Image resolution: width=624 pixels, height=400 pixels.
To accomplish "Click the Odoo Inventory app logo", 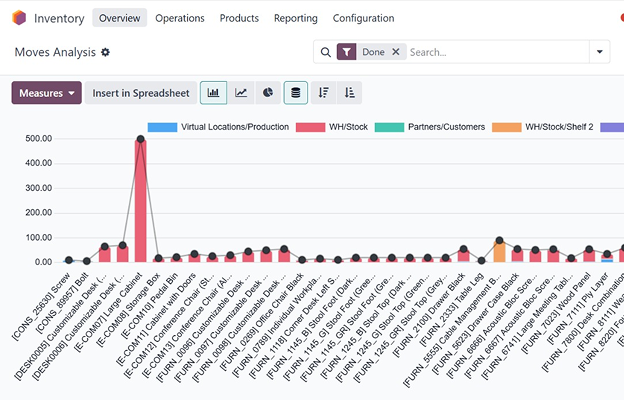I will [x=18, y=18].
